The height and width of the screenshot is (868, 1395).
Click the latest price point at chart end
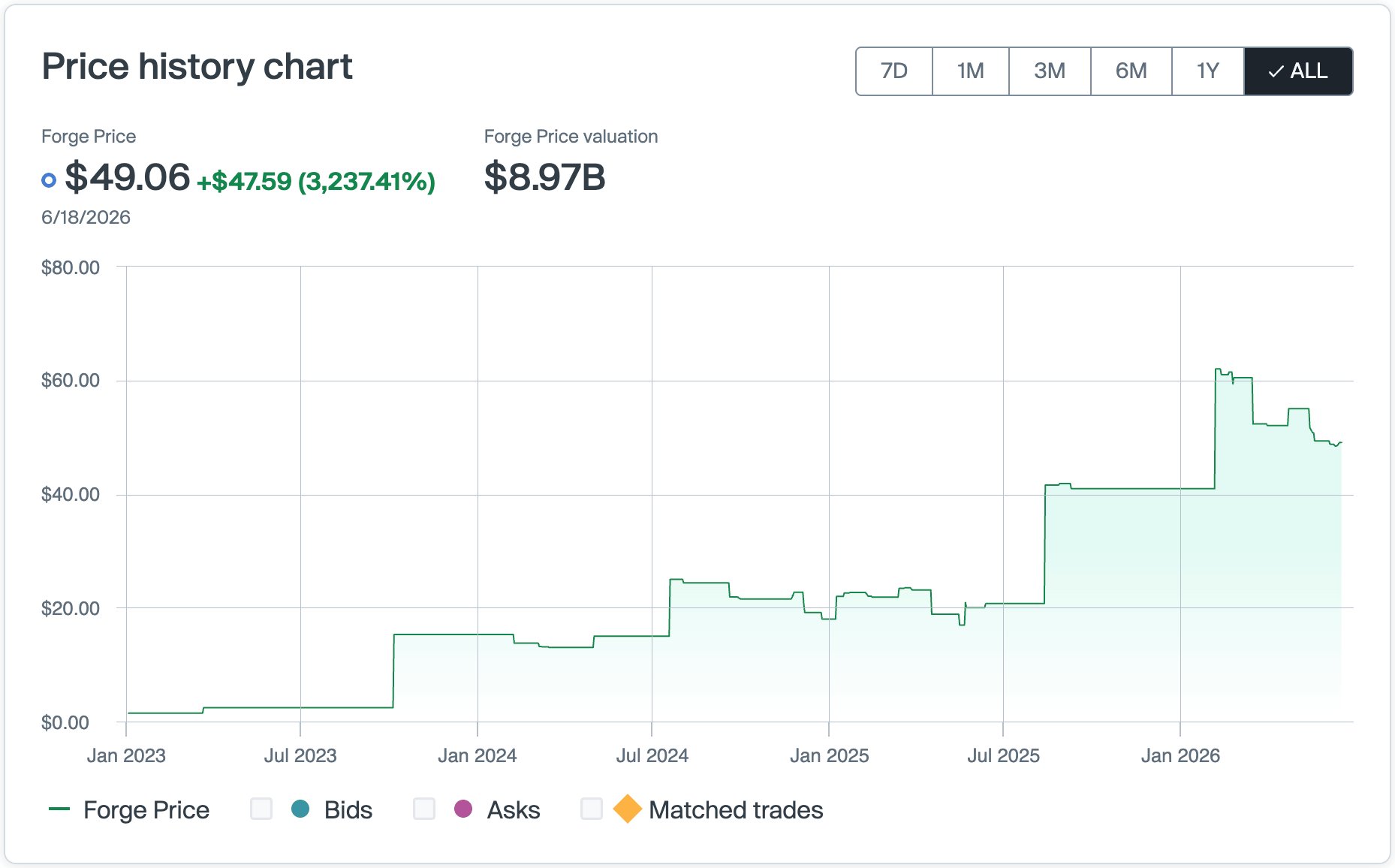pos(1341,443)
